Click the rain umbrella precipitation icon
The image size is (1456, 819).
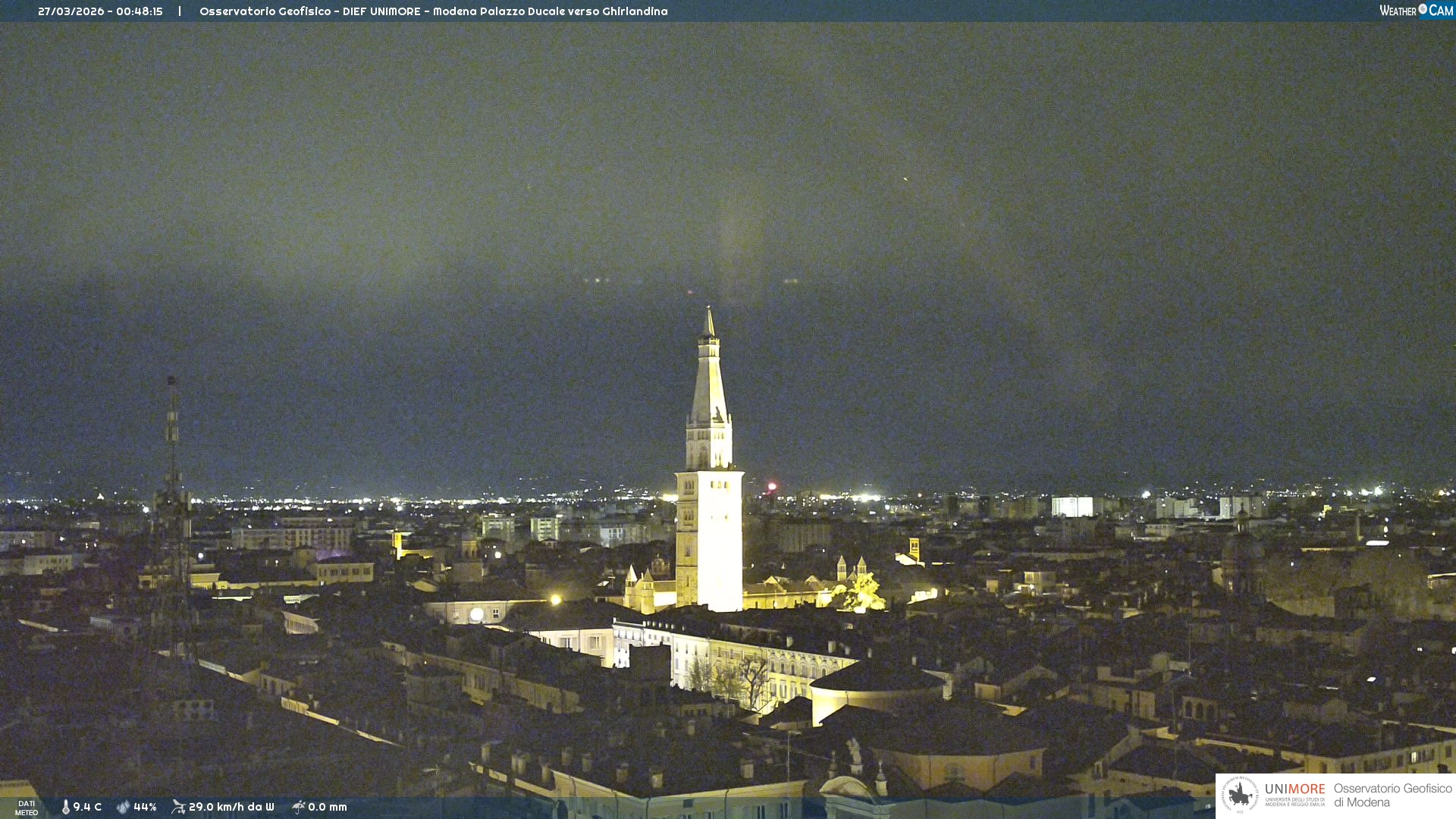pyautogui.click(x=298, y=807)
